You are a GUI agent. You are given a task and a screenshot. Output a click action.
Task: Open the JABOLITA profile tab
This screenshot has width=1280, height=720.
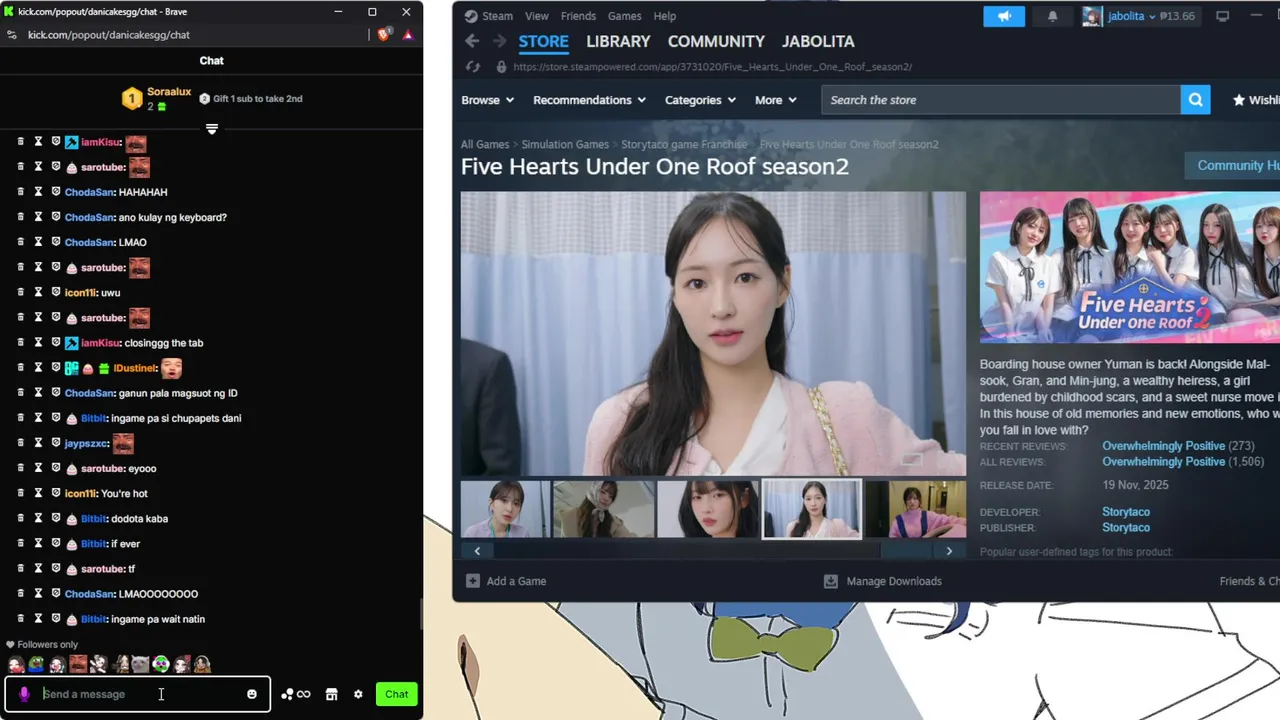pos(818,41)
